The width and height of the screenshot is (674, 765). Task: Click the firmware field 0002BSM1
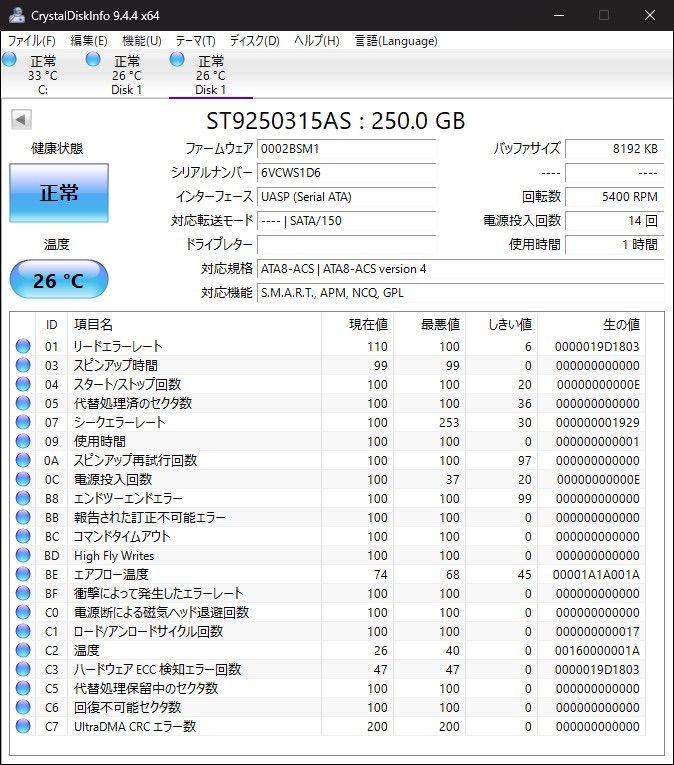pos(347,149)
